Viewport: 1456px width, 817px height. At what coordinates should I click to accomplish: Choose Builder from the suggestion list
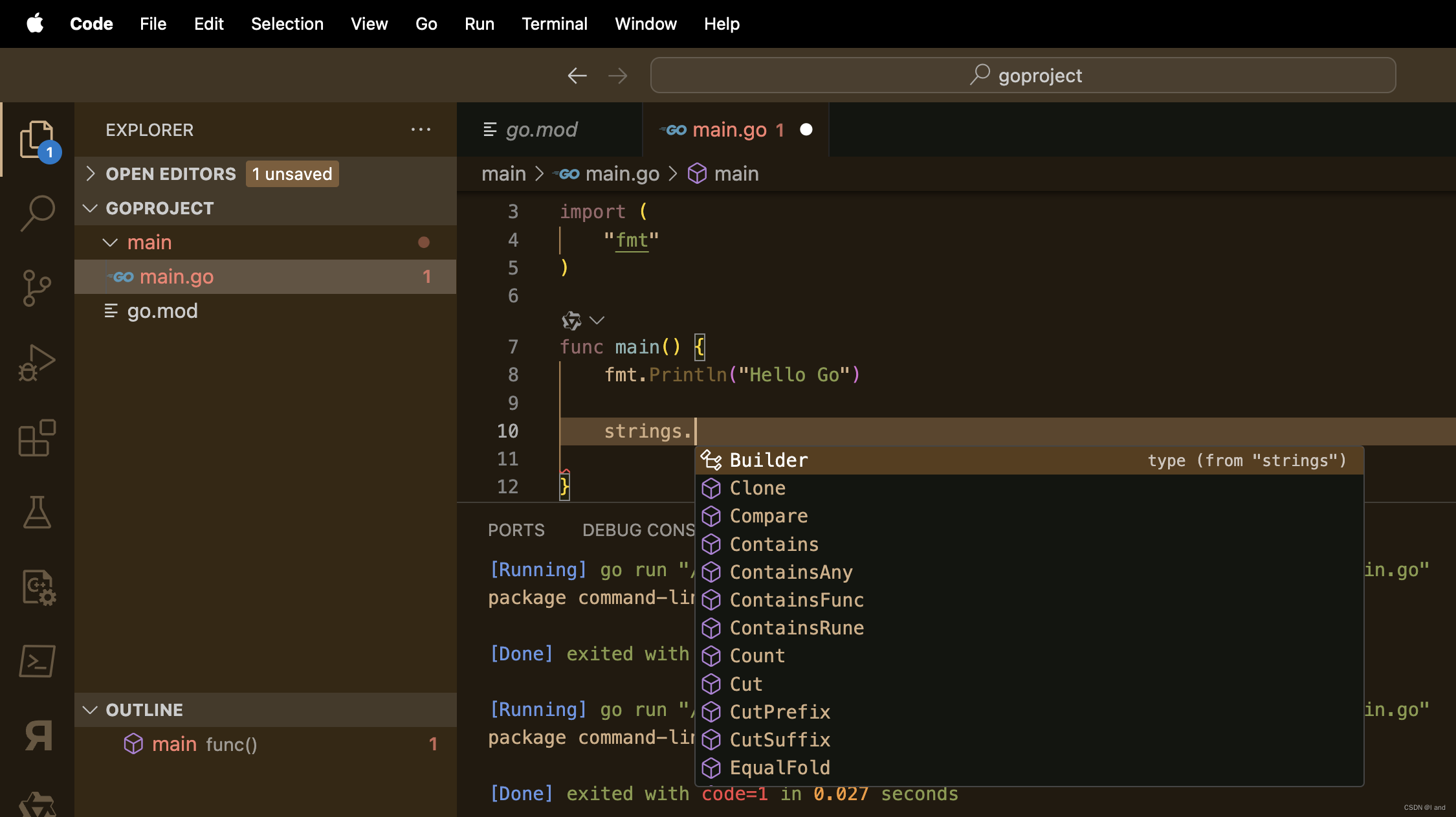coord(1029,460)
